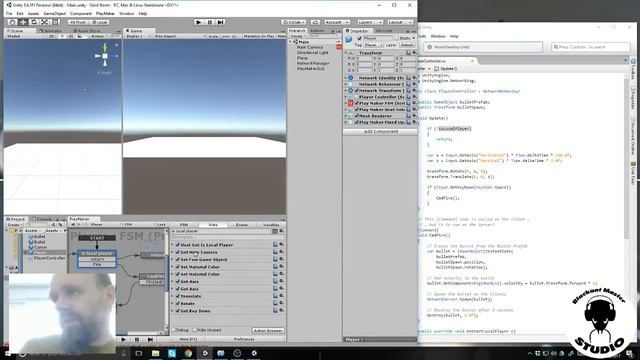Toggle Play Maker FSM component checkbox
This screenshot has height=360, width=640.
356,103
